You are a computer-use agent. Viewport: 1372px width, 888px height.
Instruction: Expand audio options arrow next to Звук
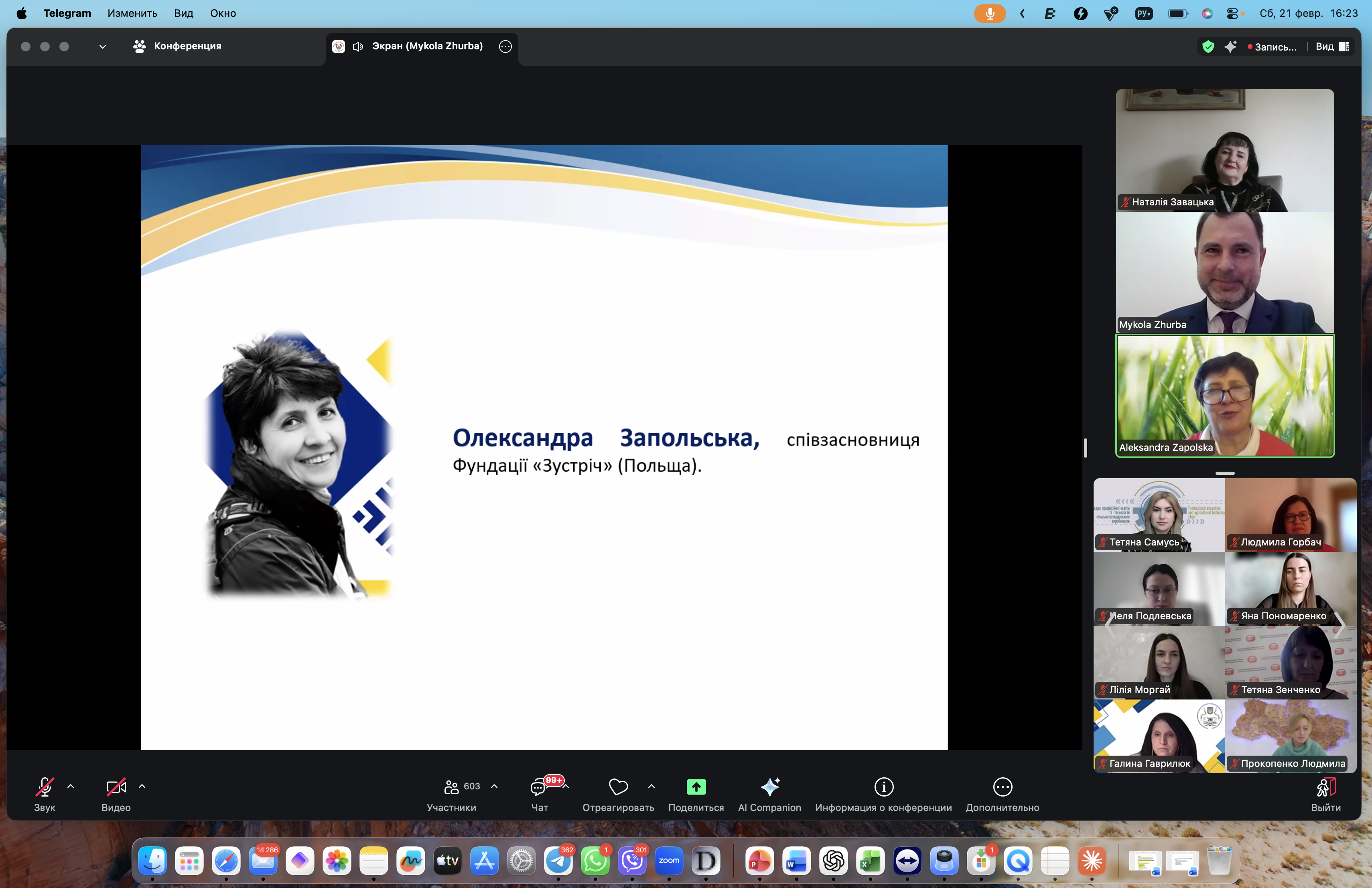(x=71, y=786)
